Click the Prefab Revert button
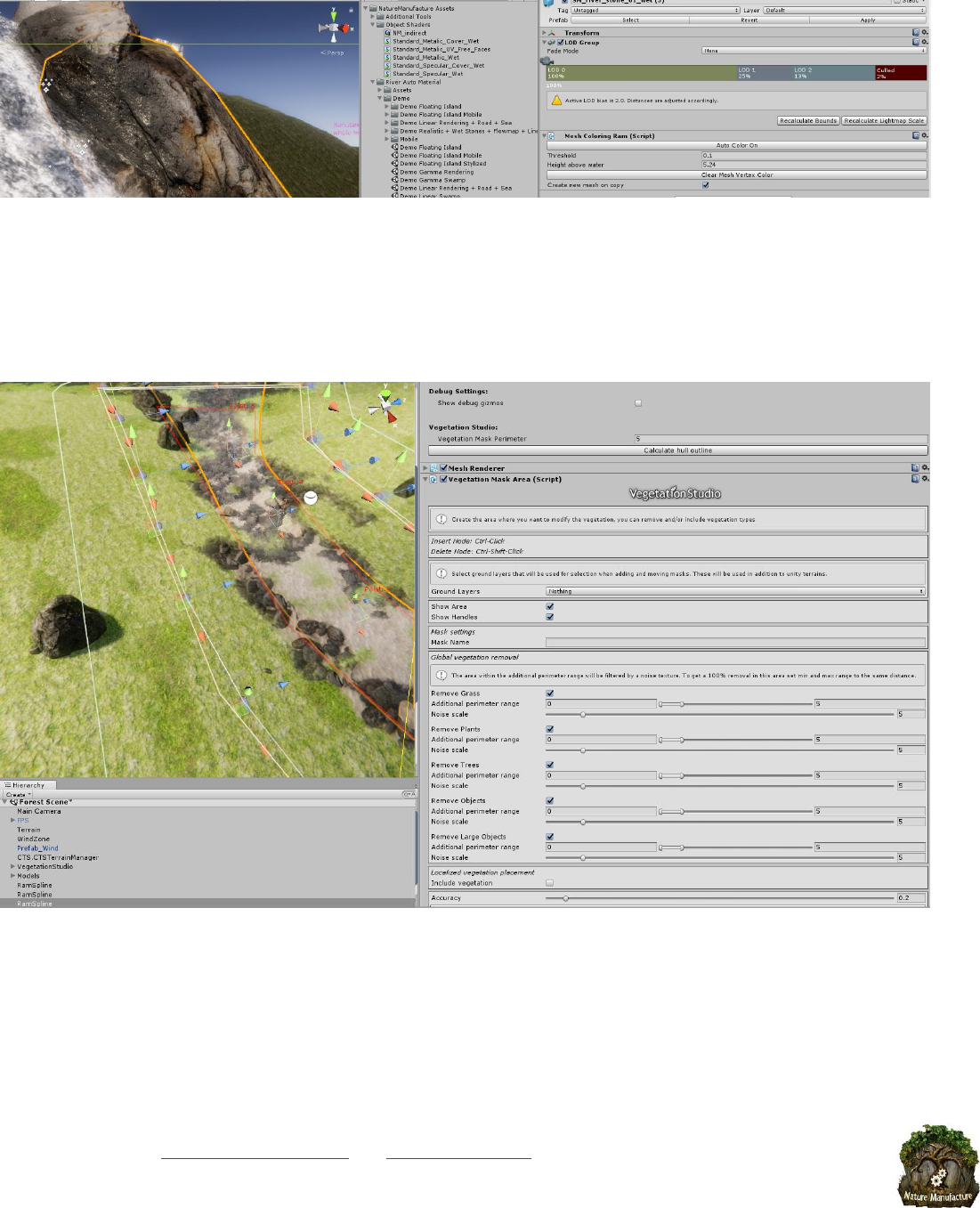Image resolution: width=980 pixels, height=1208 pixels. [749, 20]
